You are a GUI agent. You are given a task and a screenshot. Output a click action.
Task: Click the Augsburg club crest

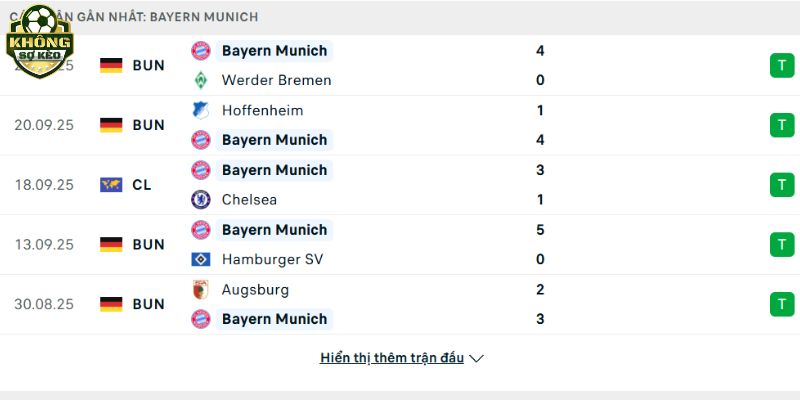click(x=201, y=289)
